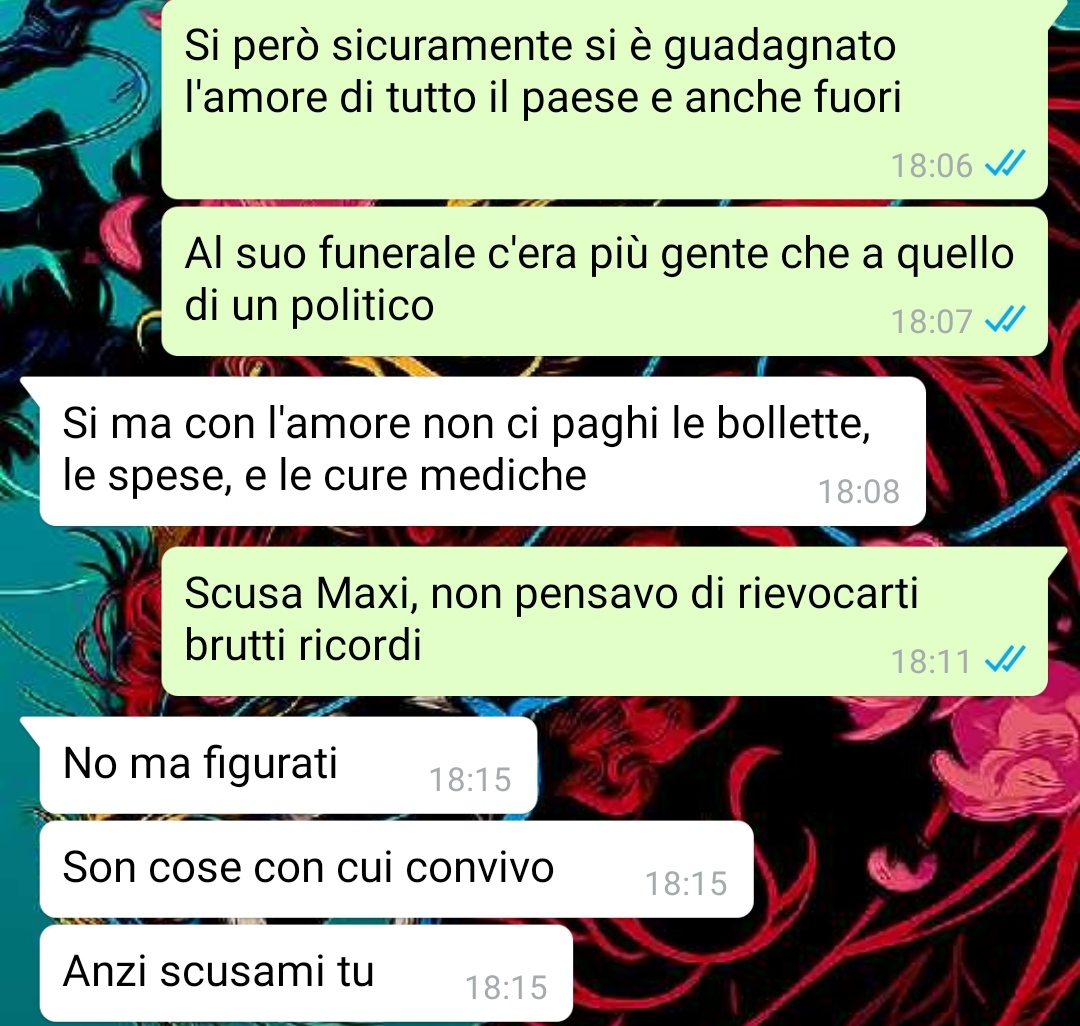The height and width of the screenshot is (1026, 1080).
Task: Tap the double-check beside 18:11
Action: (1005, 660)
